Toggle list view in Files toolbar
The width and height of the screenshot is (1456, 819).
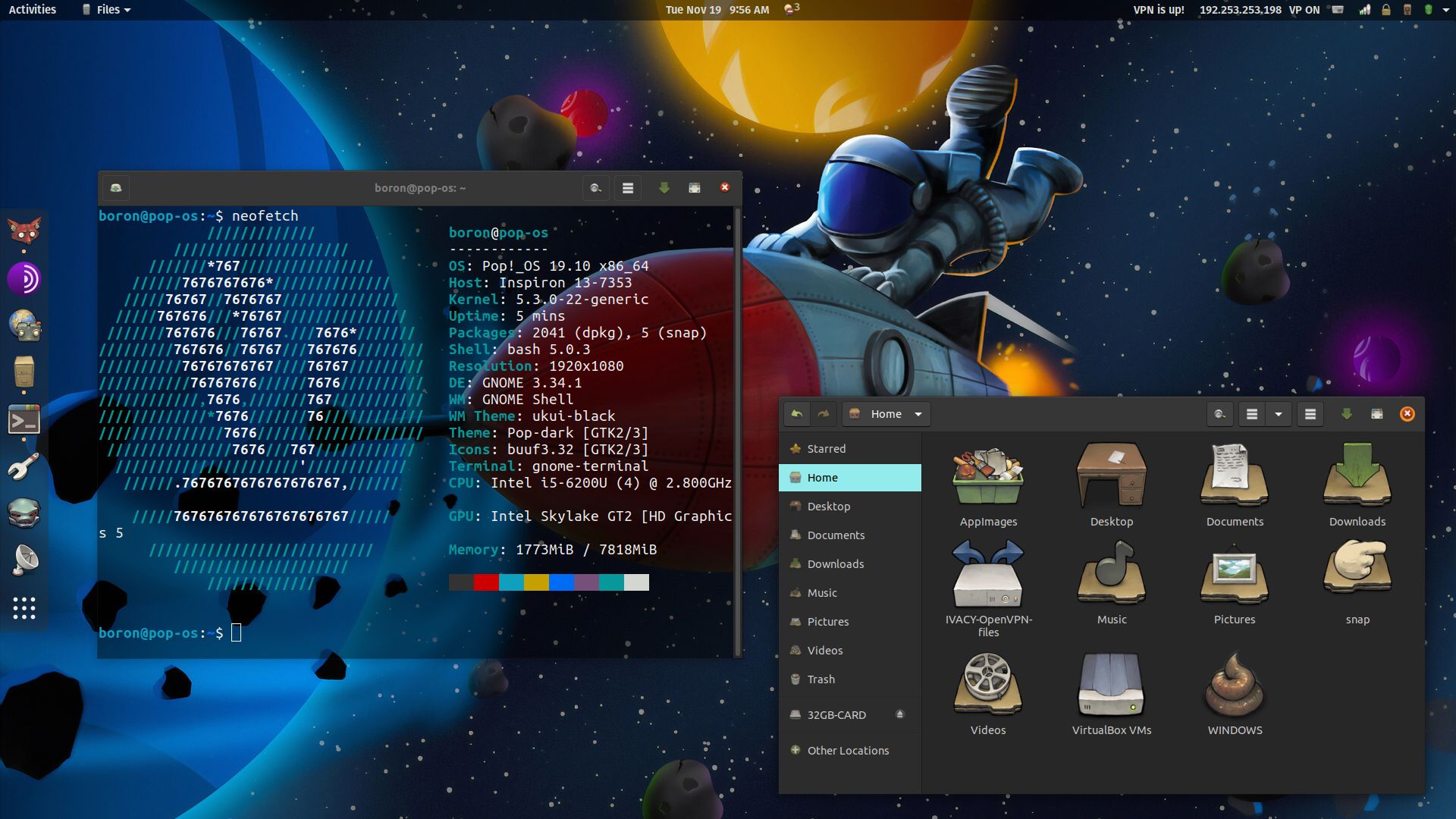[x=1252, y=414]
